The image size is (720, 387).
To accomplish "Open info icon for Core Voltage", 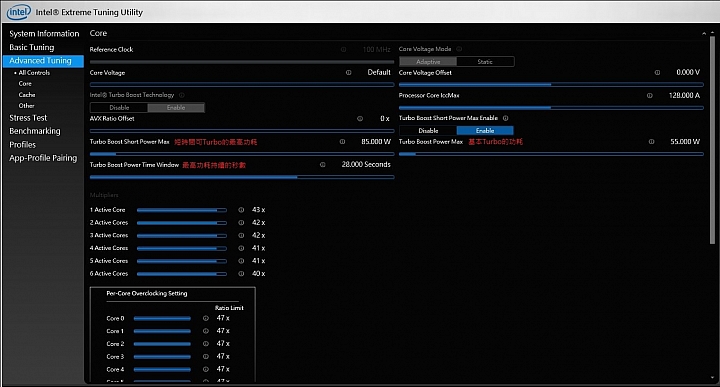I will coord(349,73).
